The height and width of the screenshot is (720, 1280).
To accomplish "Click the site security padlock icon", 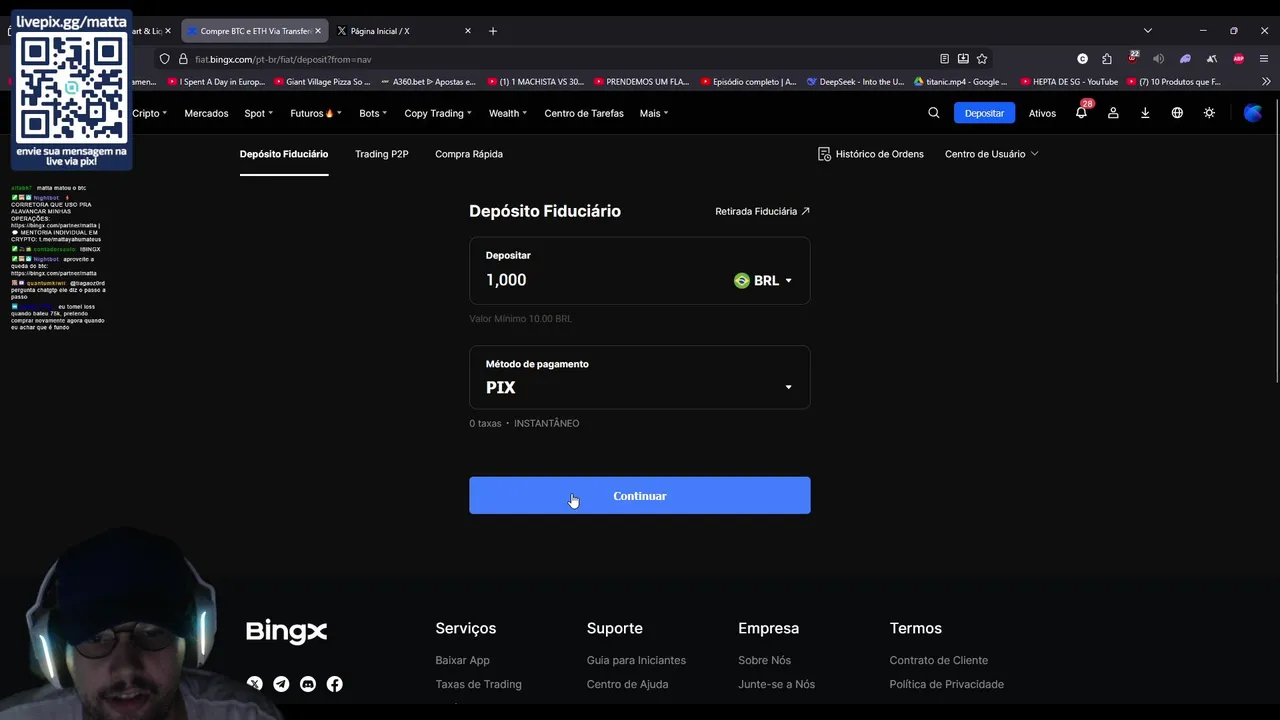I will 183,59.
